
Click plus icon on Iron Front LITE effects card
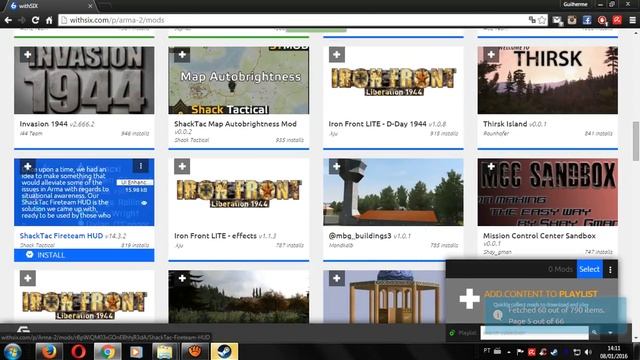pos(182,166)
